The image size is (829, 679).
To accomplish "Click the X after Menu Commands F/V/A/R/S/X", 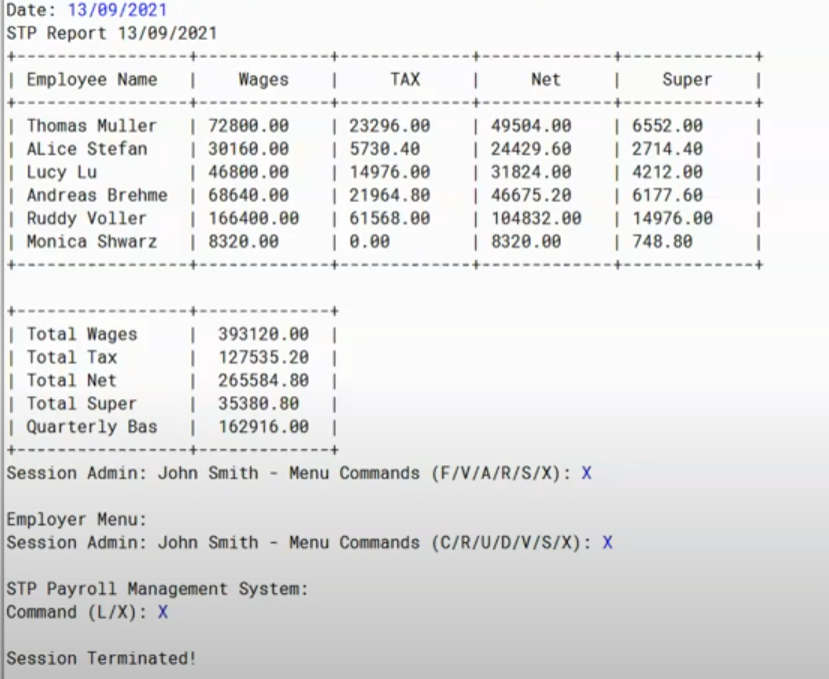I will pos(587,473).
